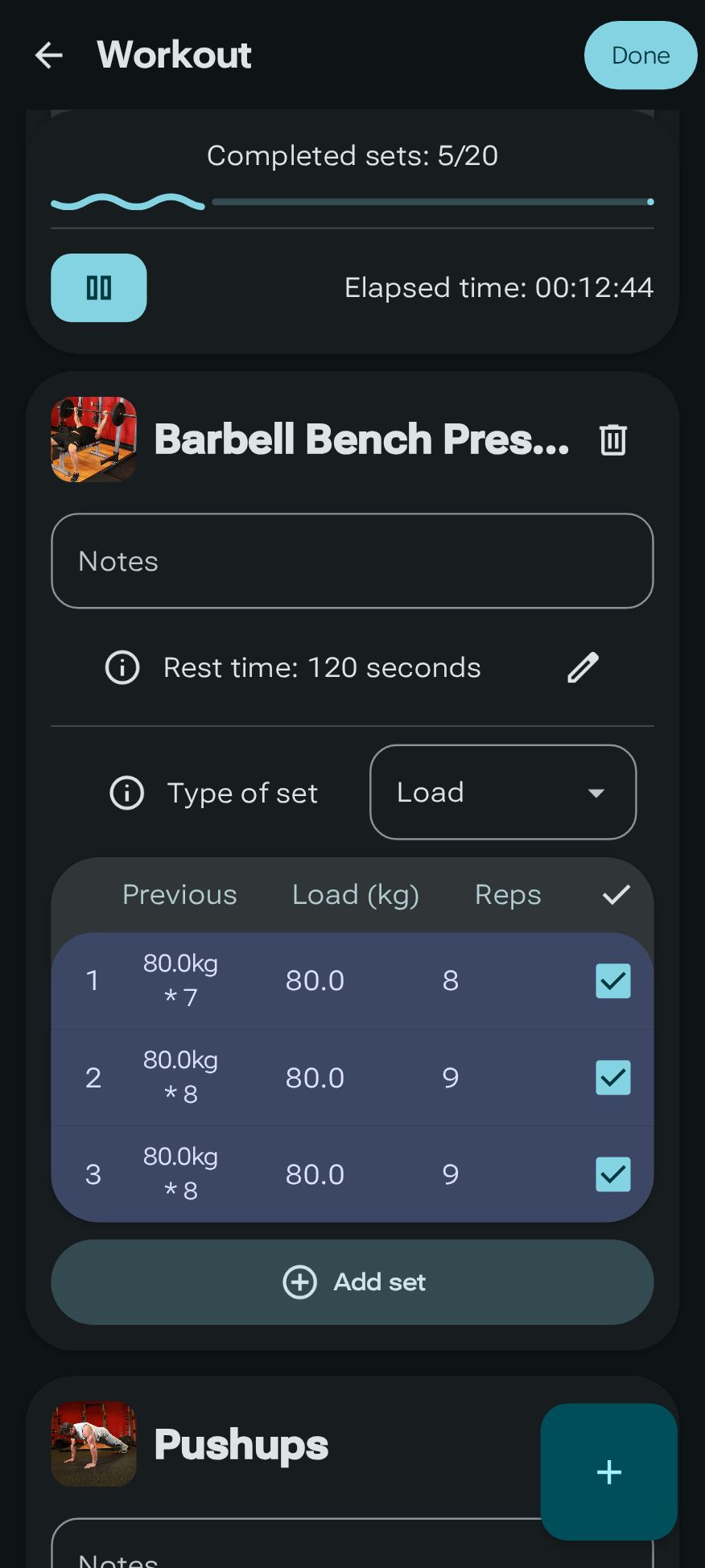Click the plus icon inside Add set

[x=300, y=1281]
